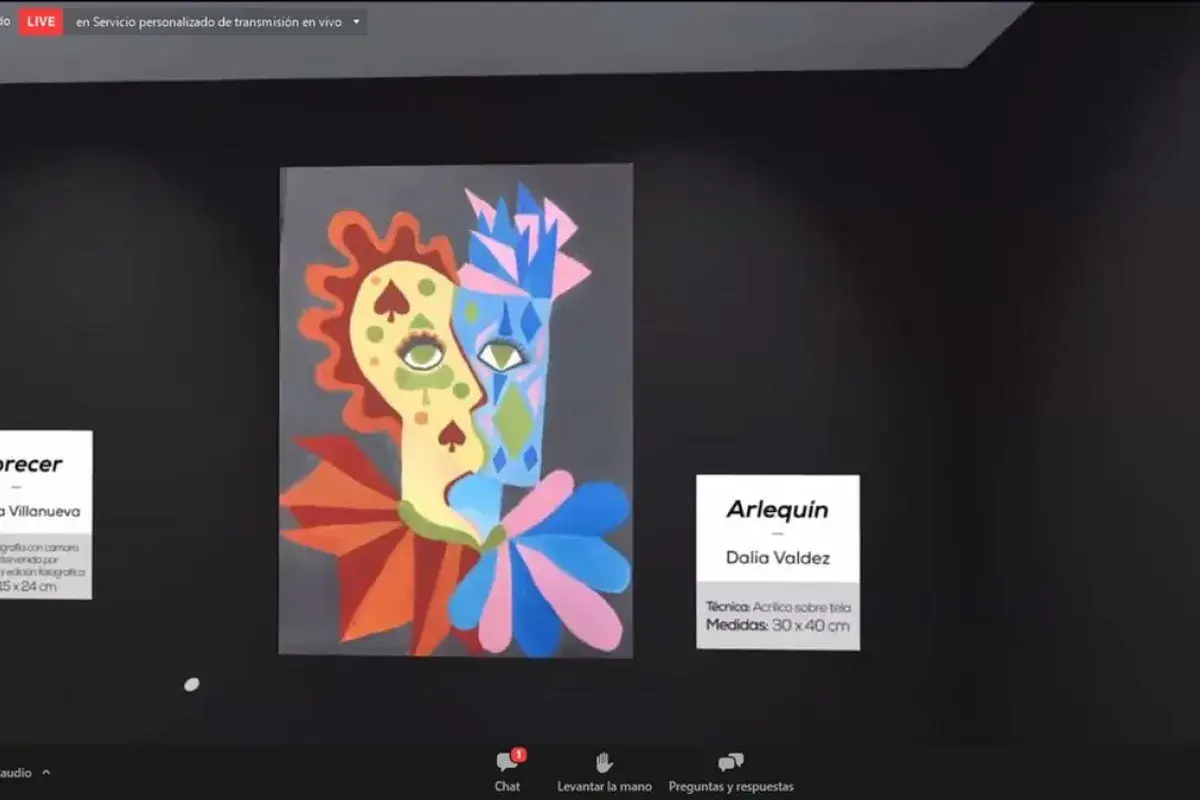
Task: Click the 'Preguntas y respuestas' label
Action: tap(731, 787)
